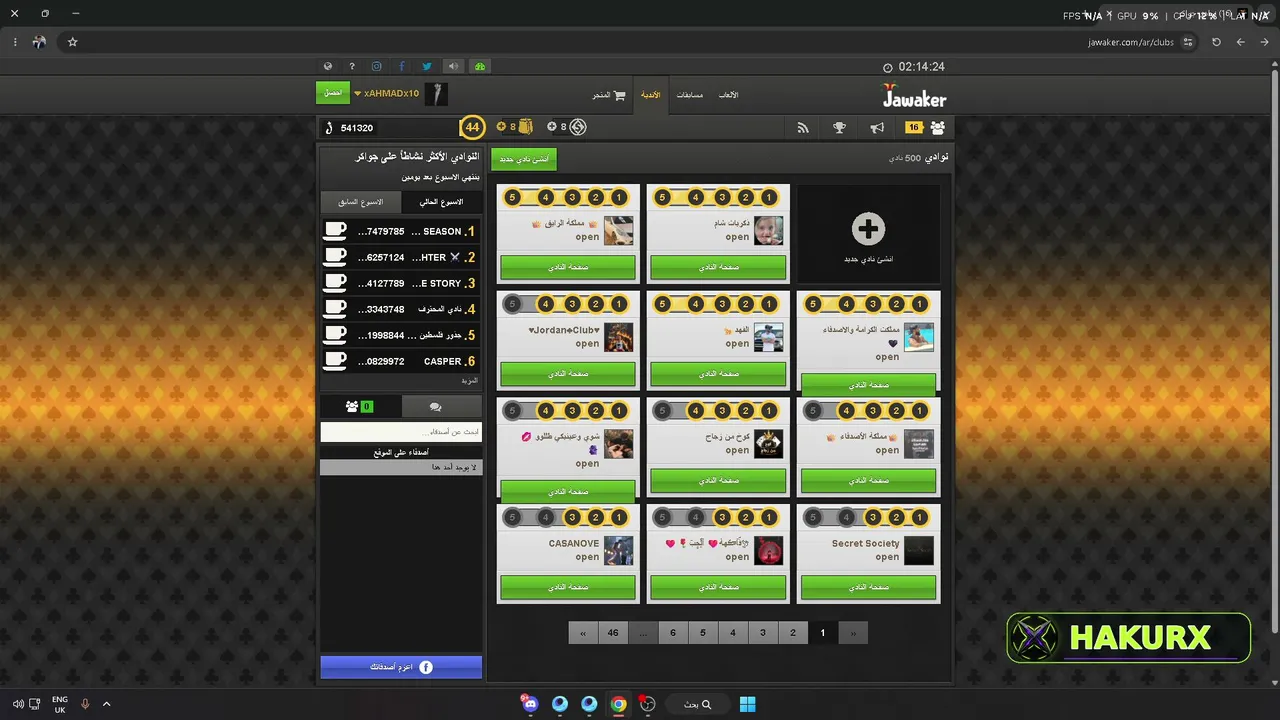The width and height of the screenshot is (1280, 720).
Task: Open club page for CASANOVE
Action: click(568, 587)
